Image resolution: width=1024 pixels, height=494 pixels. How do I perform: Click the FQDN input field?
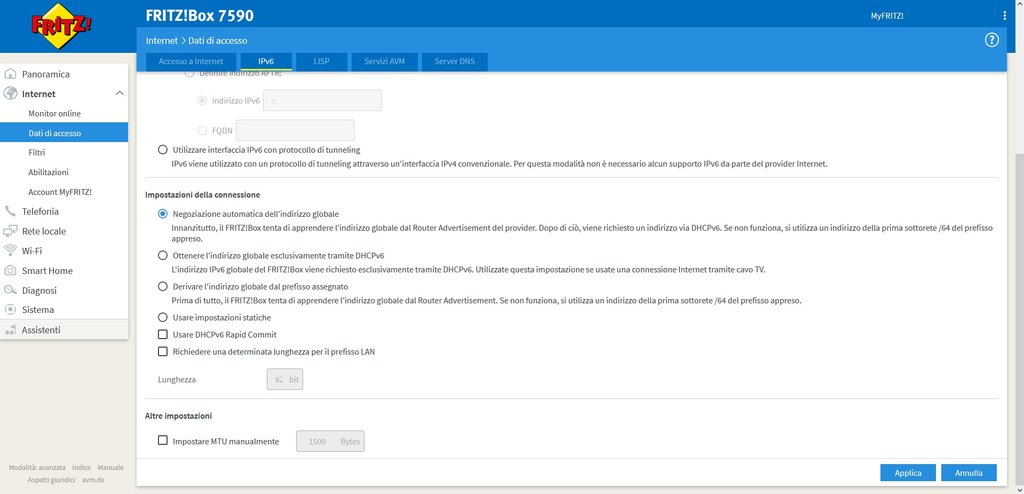tap(295, 130)
